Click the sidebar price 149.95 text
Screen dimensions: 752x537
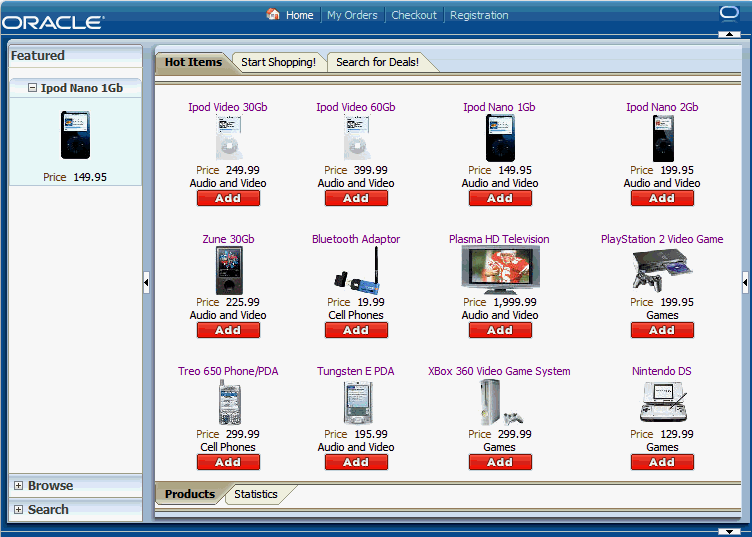point(90,177)
